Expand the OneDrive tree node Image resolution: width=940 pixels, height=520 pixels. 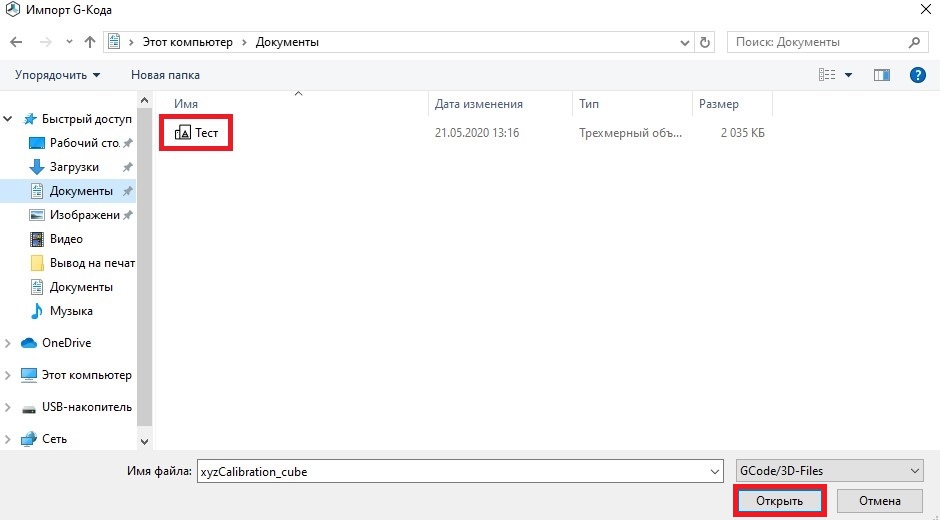point(9,343)
